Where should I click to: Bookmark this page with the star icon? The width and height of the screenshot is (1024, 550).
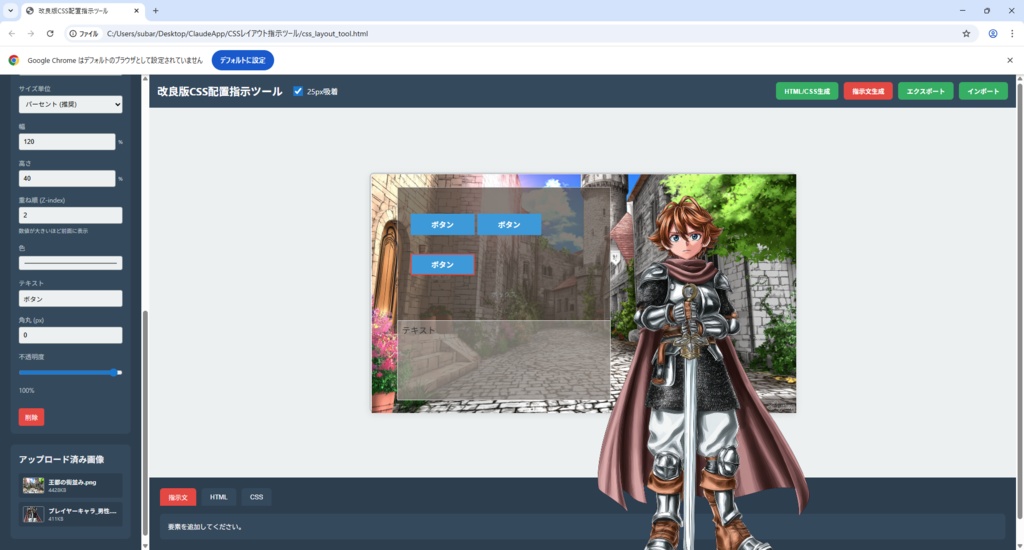(x=966, y=33)
